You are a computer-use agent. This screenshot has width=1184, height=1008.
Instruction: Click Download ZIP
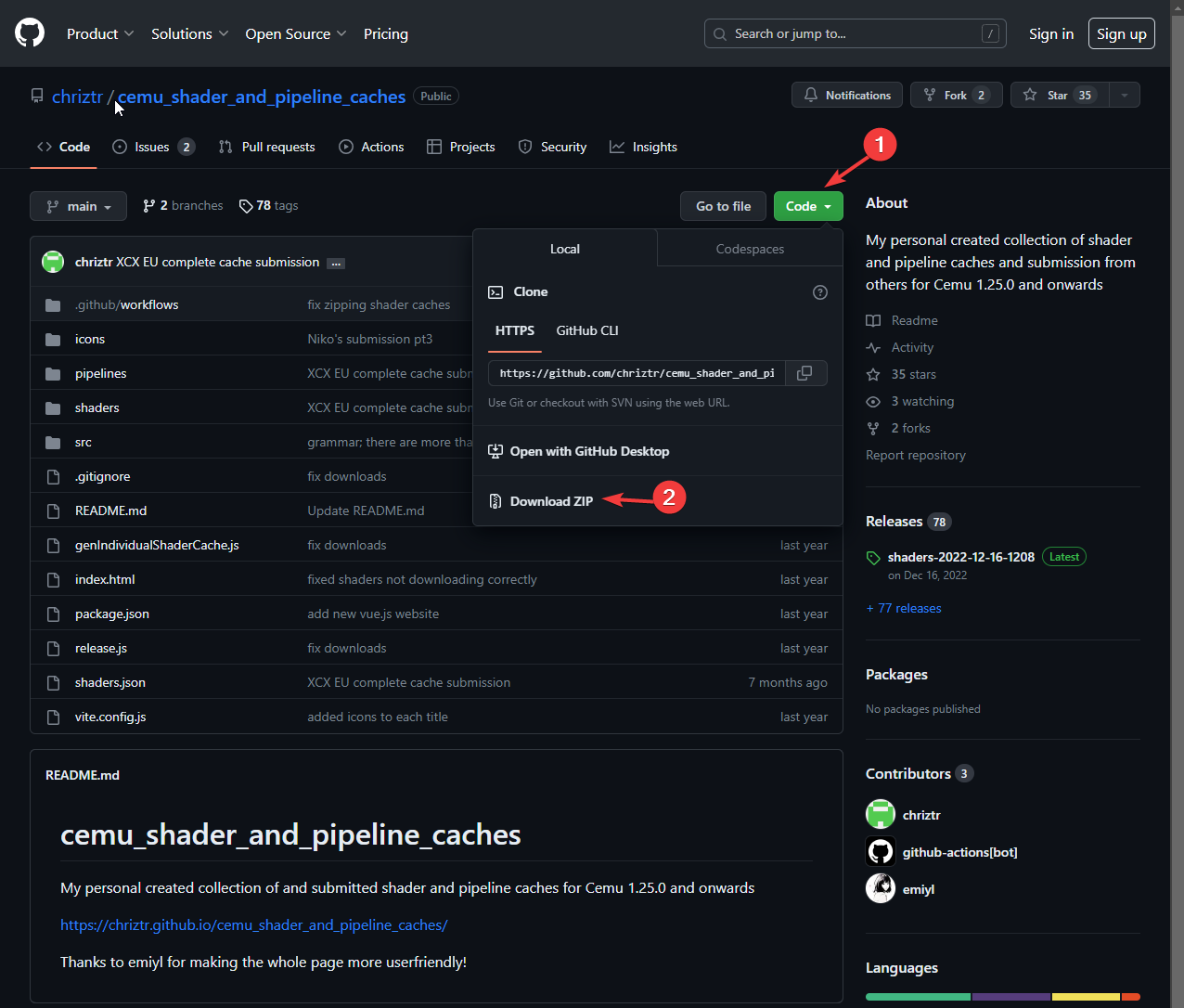tap(551, 501)
